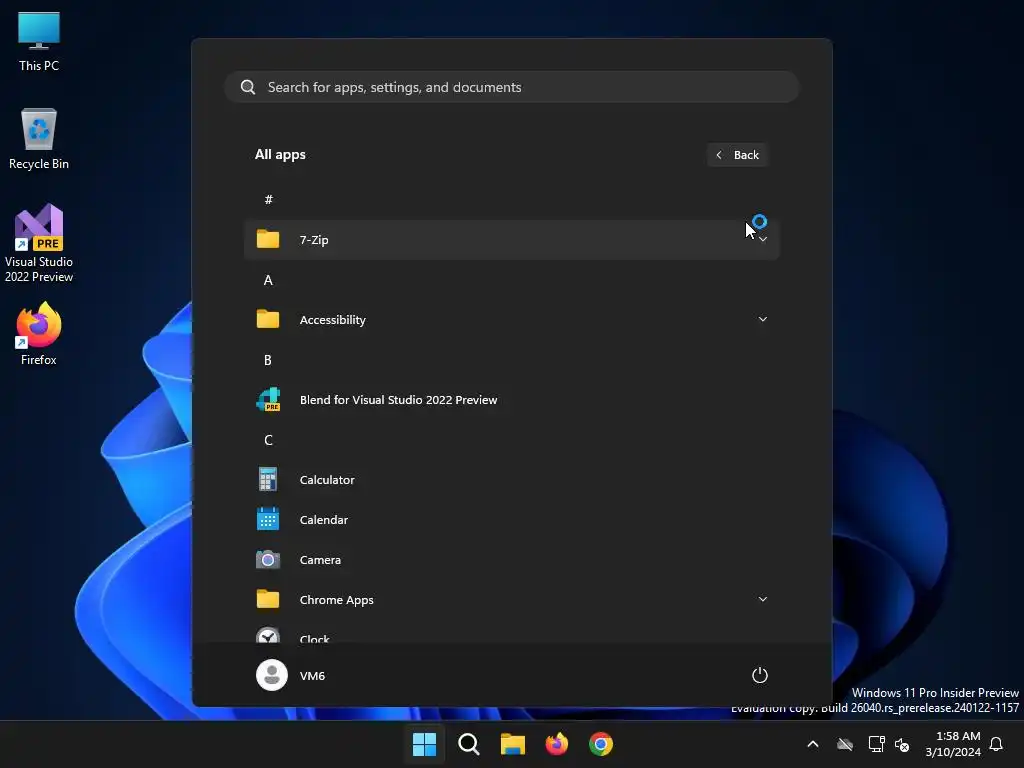Click the Accessibility folder icon
This screenshot has height=768, width=1024.
click(x=268, y=319)
